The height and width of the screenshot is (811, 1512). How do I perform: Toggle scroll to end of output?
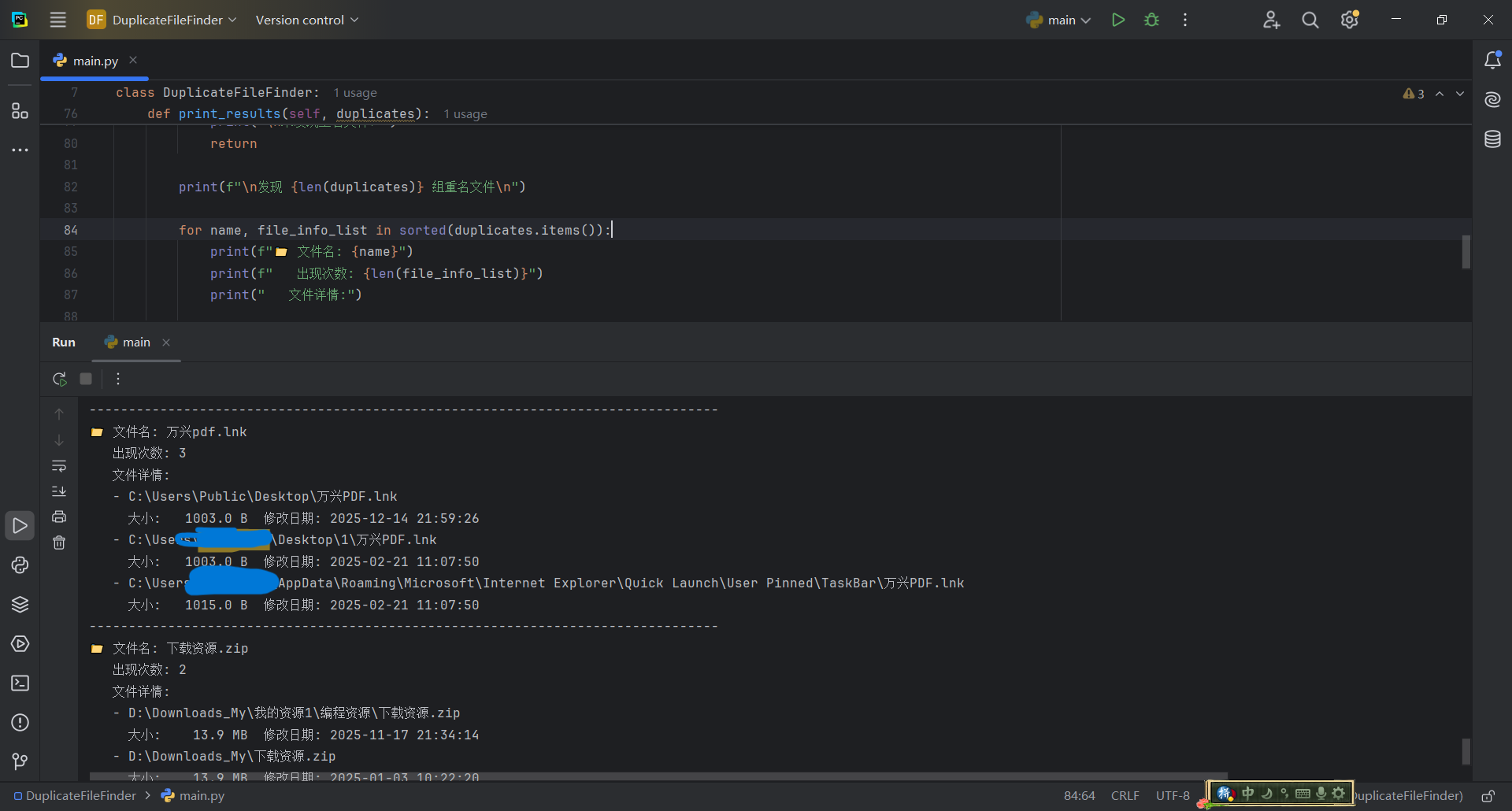[59, 491]
